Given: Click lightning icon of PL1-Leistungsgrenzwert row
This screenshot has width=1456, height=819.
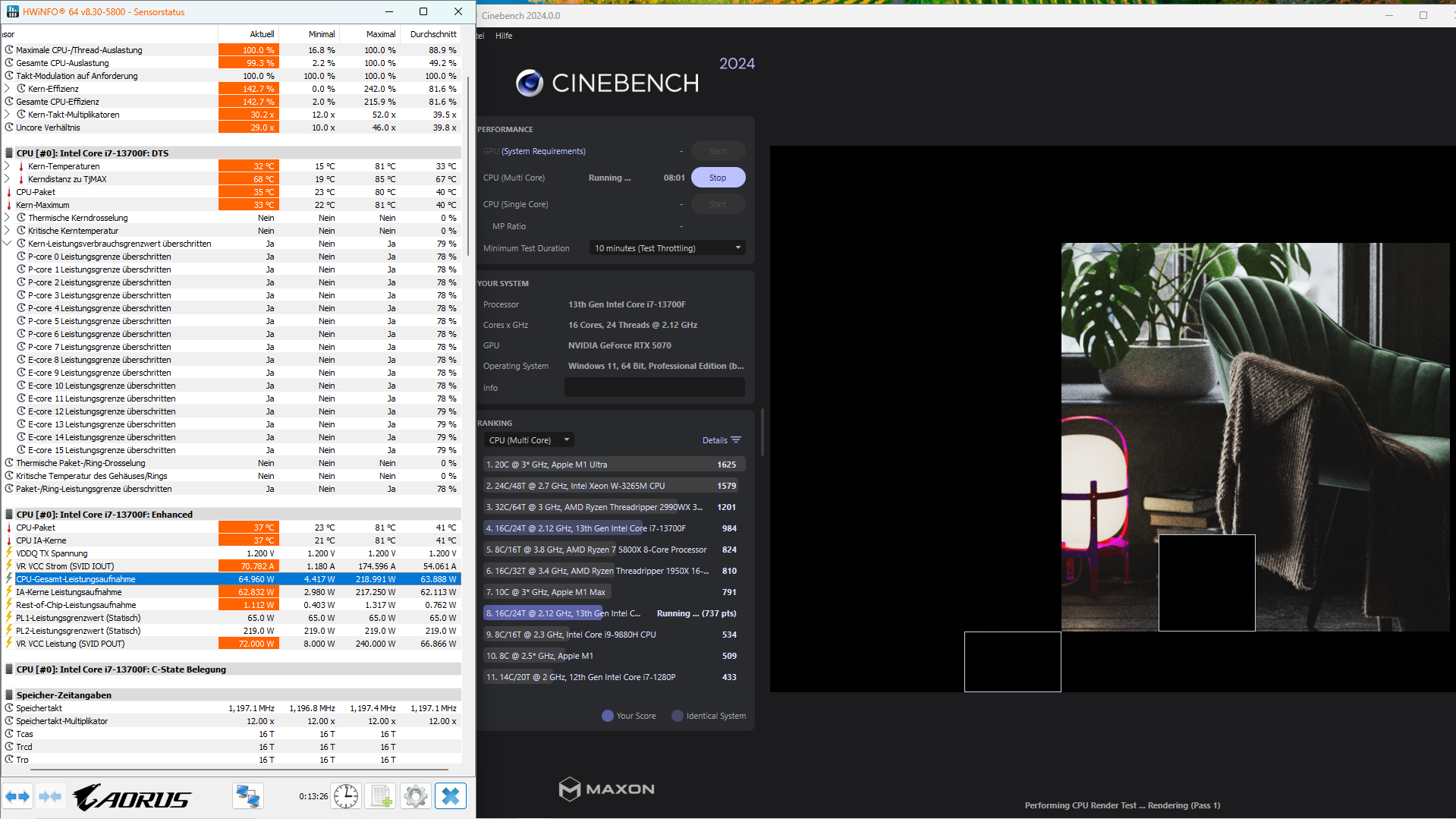Looking at the screenshot, I should 9,618.
